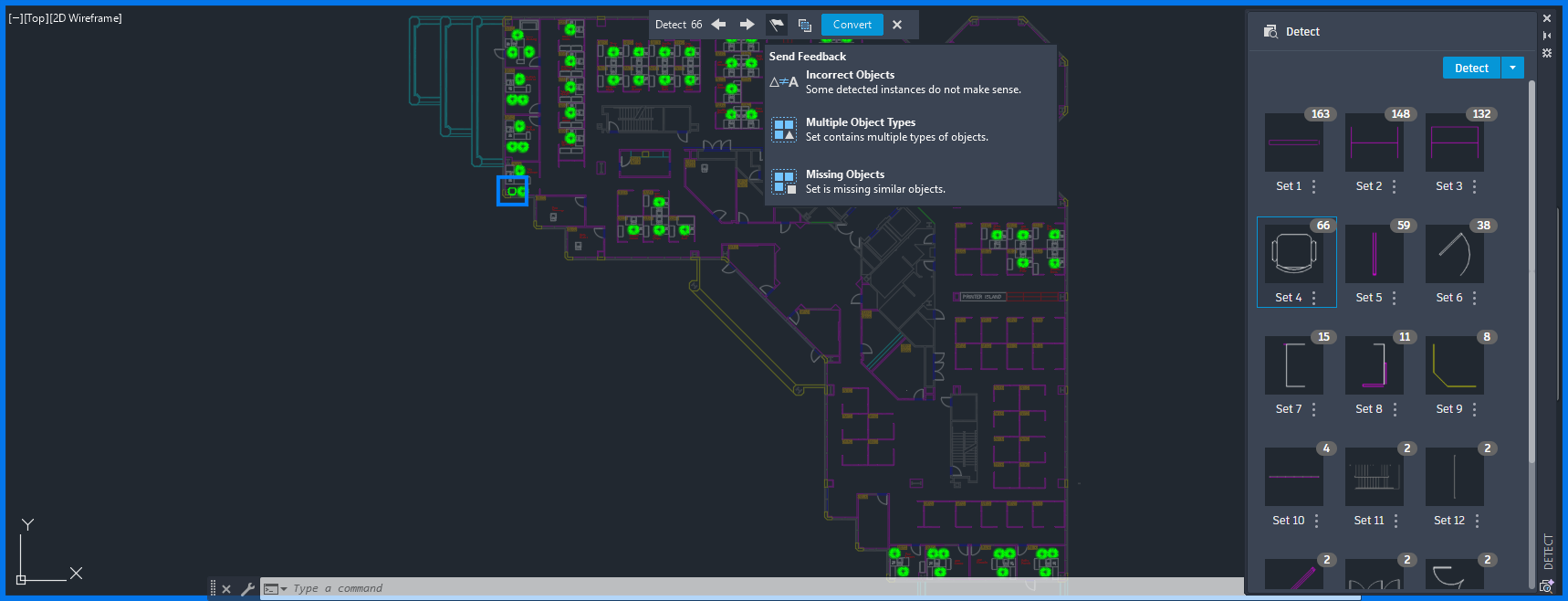Open Set 4 options menu dots
The width and height of the screenshot is (1568, 601).
[1314, 298]
